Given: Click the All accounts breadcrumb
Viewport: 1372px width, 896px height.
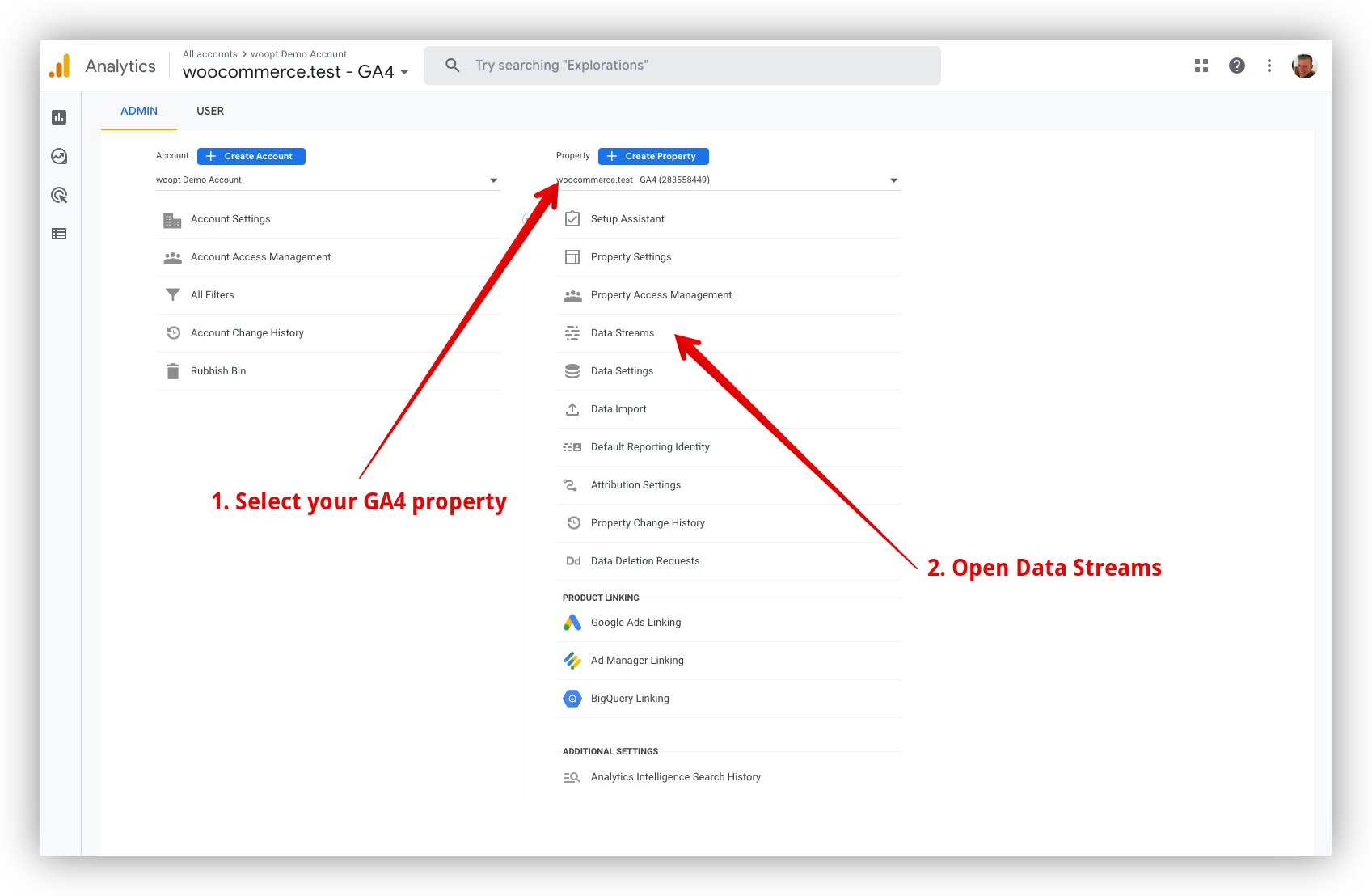Looking at the screenshot, I should pos(210,54).
